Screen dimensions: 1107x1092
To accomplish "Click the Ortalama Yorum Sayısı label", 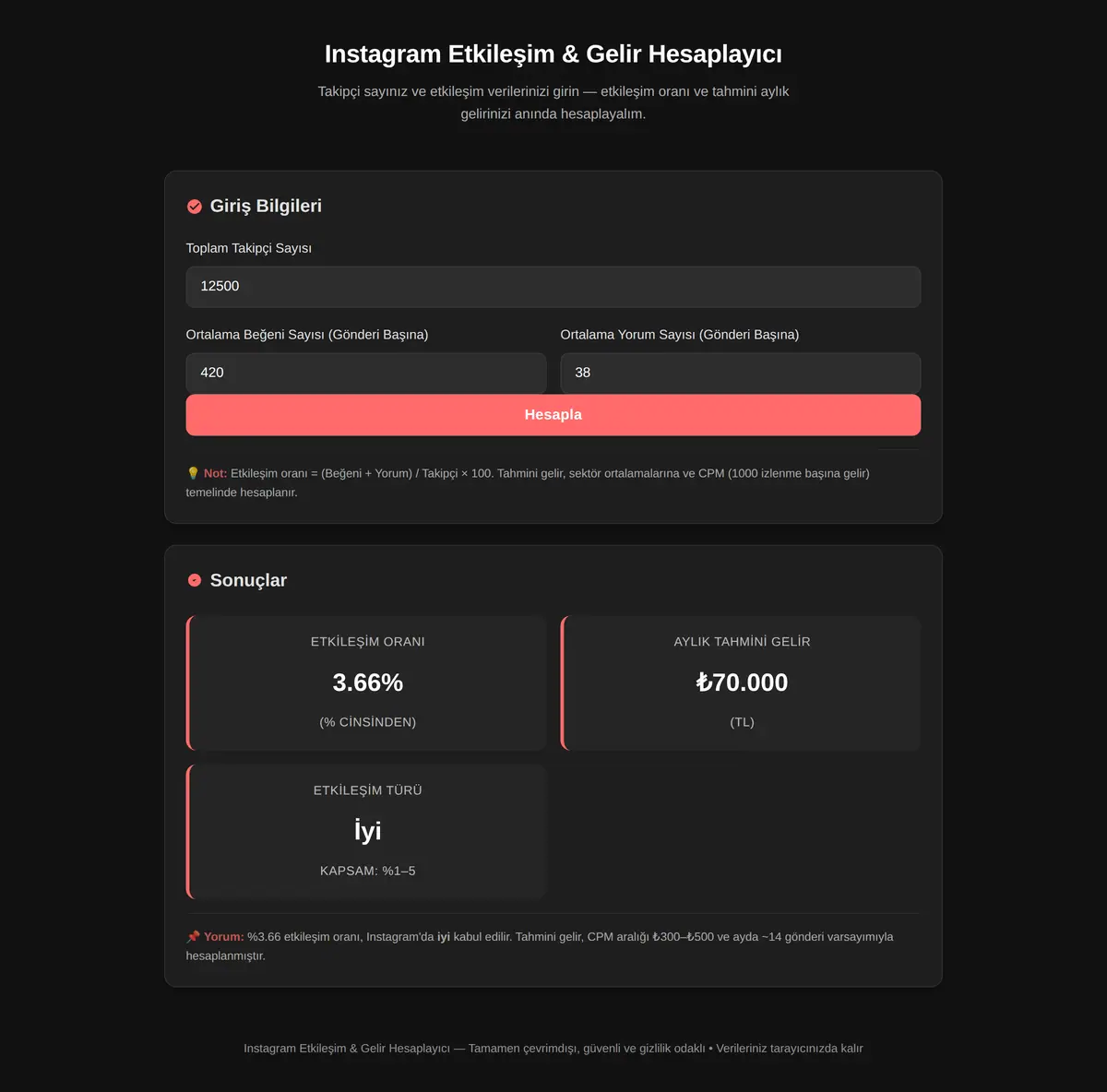I will click(x=680, y=335).
